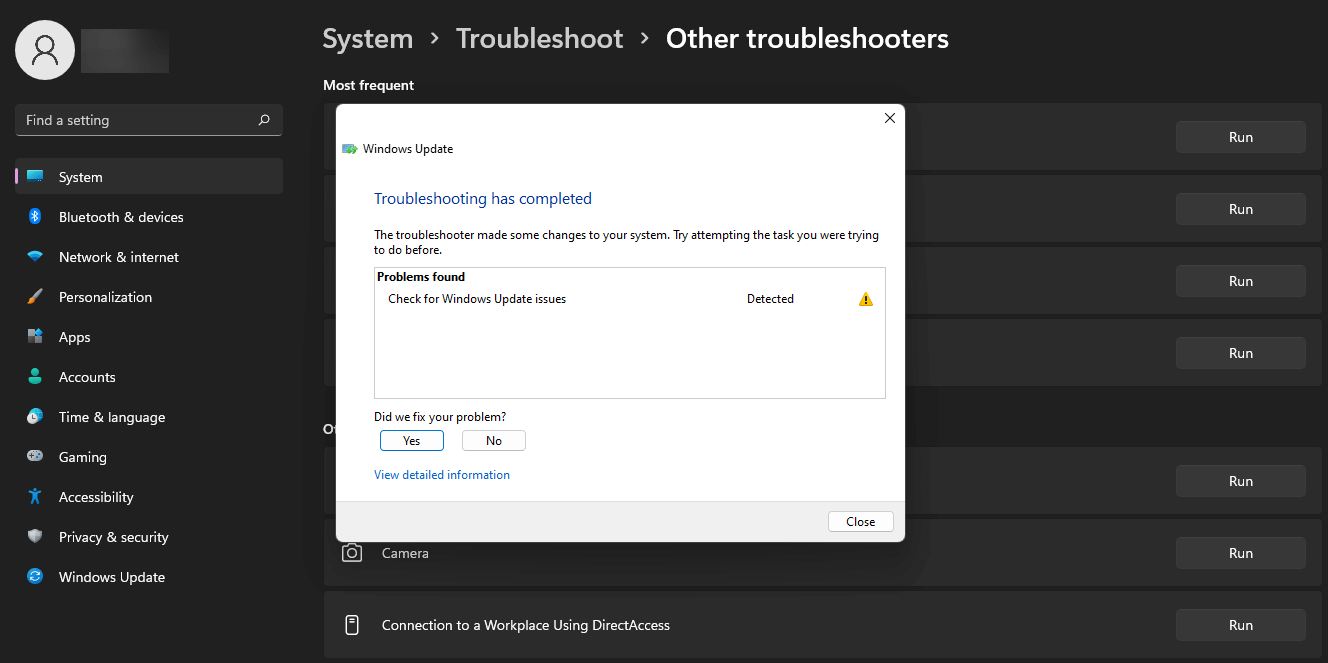Go to Accessibility settings
Image resolution: width=1328 pixels, height=663 pixels.
click(149, 497)
